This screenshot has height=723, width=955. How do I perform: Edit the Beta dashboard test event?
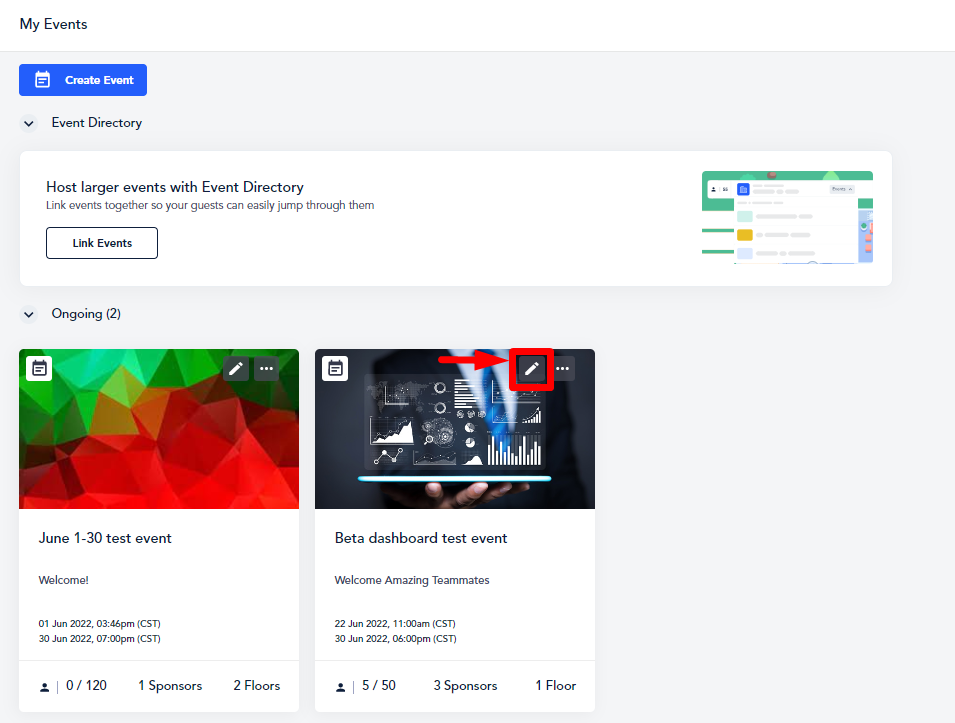(x=532, y=369)
